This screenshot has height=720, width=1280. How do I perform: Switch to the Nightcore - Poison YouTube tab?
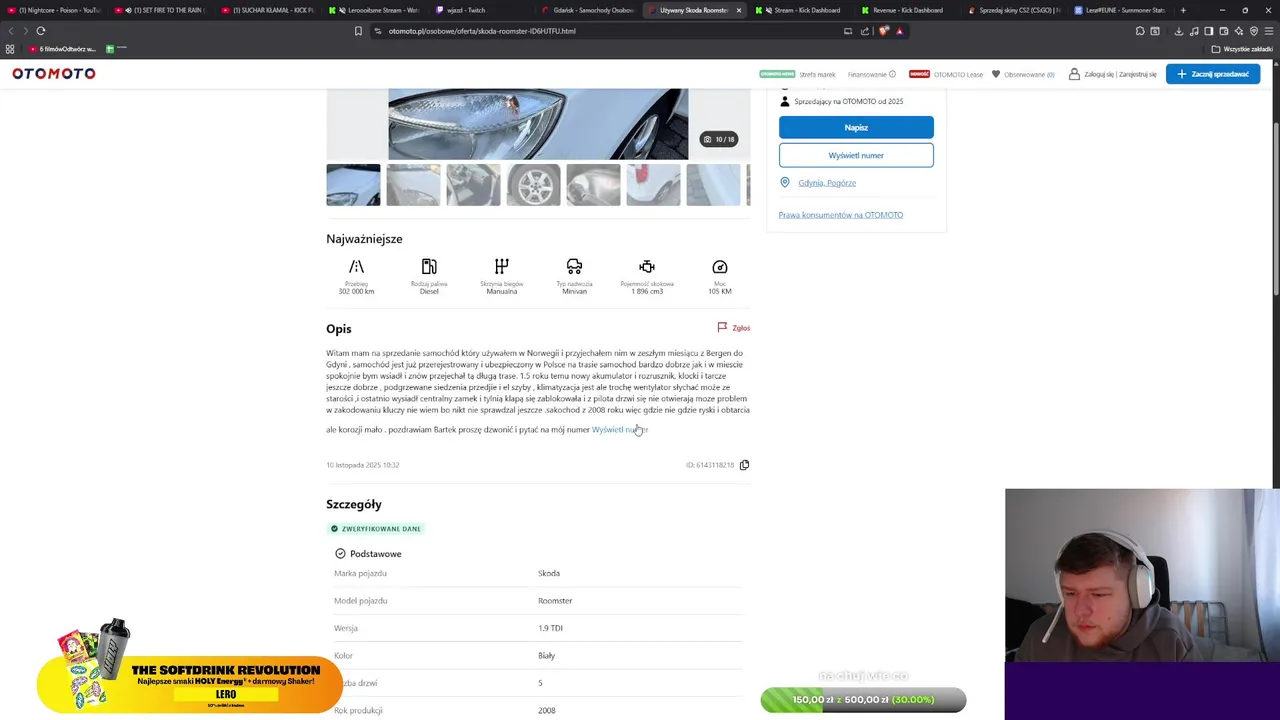(x=54, y=10)
